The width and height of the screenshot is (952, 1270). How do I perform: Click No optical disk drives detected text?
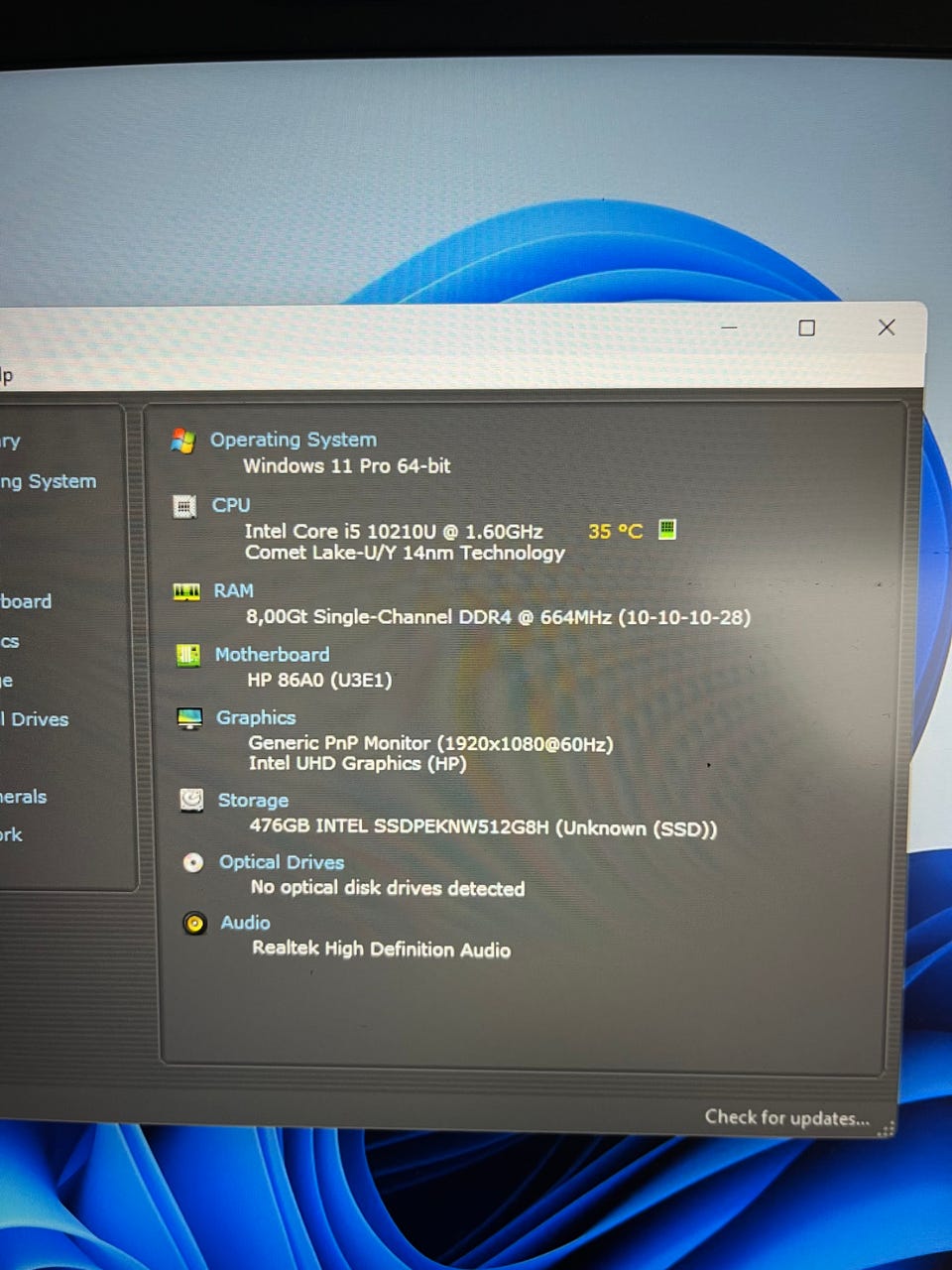[388, 888]
